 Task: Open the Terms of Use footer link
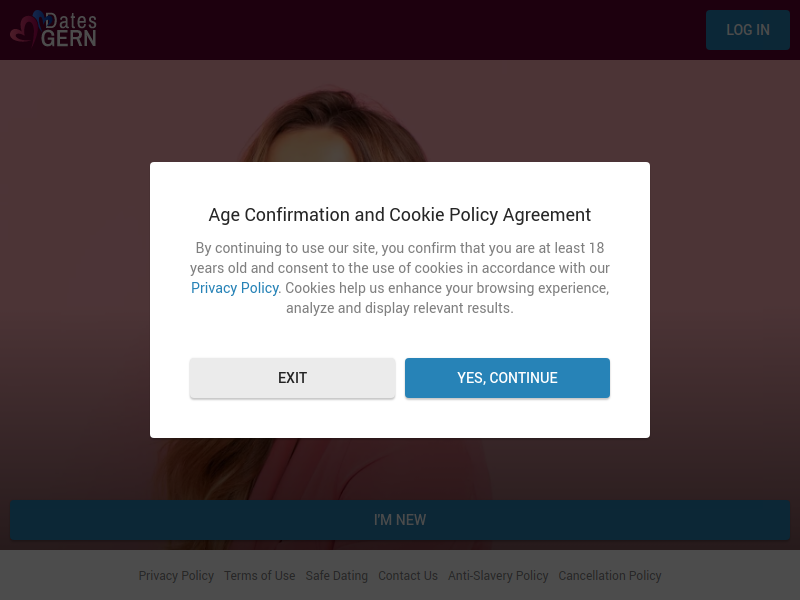[260, 576]
